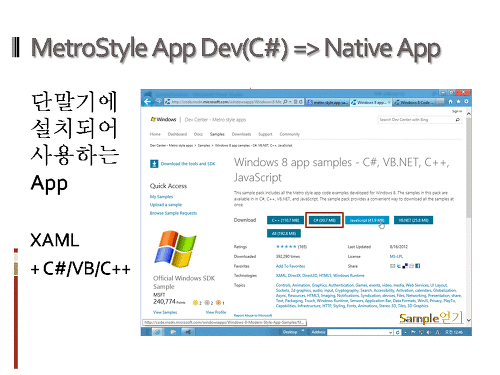
Task: Click the Facebook share icon
Action: [x=418, y=266]
